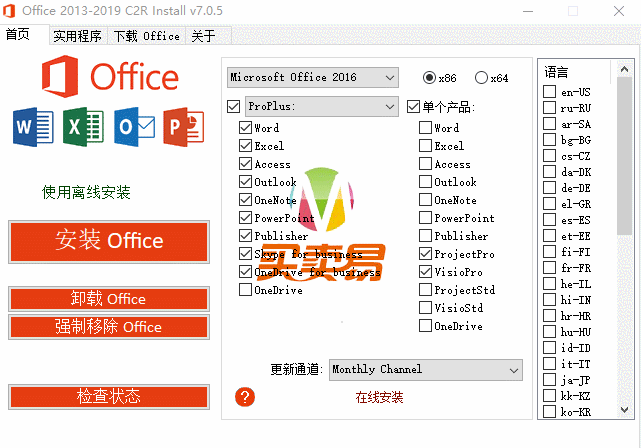Uncheck Outlook in the ProPlus list
The width and height of the screenshot is (641, 448).
(245, 181)
